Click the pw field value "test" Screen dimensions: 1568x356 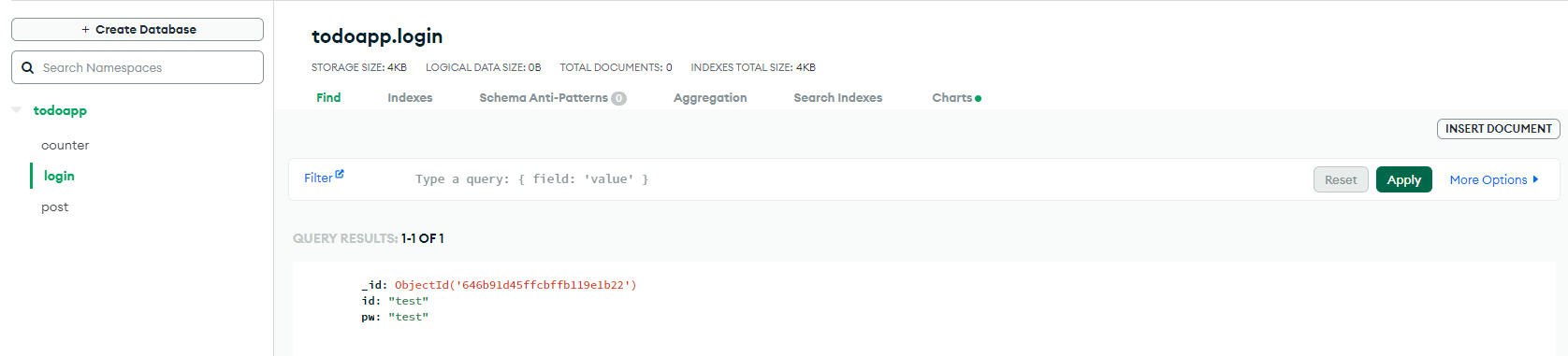click(x=408, y=317)
